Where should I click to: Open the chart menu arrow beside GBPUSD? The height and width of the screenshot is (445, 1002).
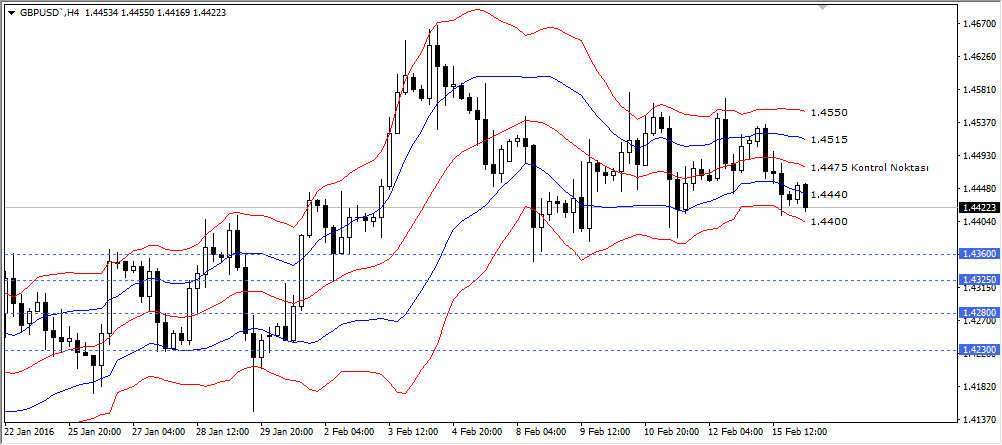click(12, 12)
